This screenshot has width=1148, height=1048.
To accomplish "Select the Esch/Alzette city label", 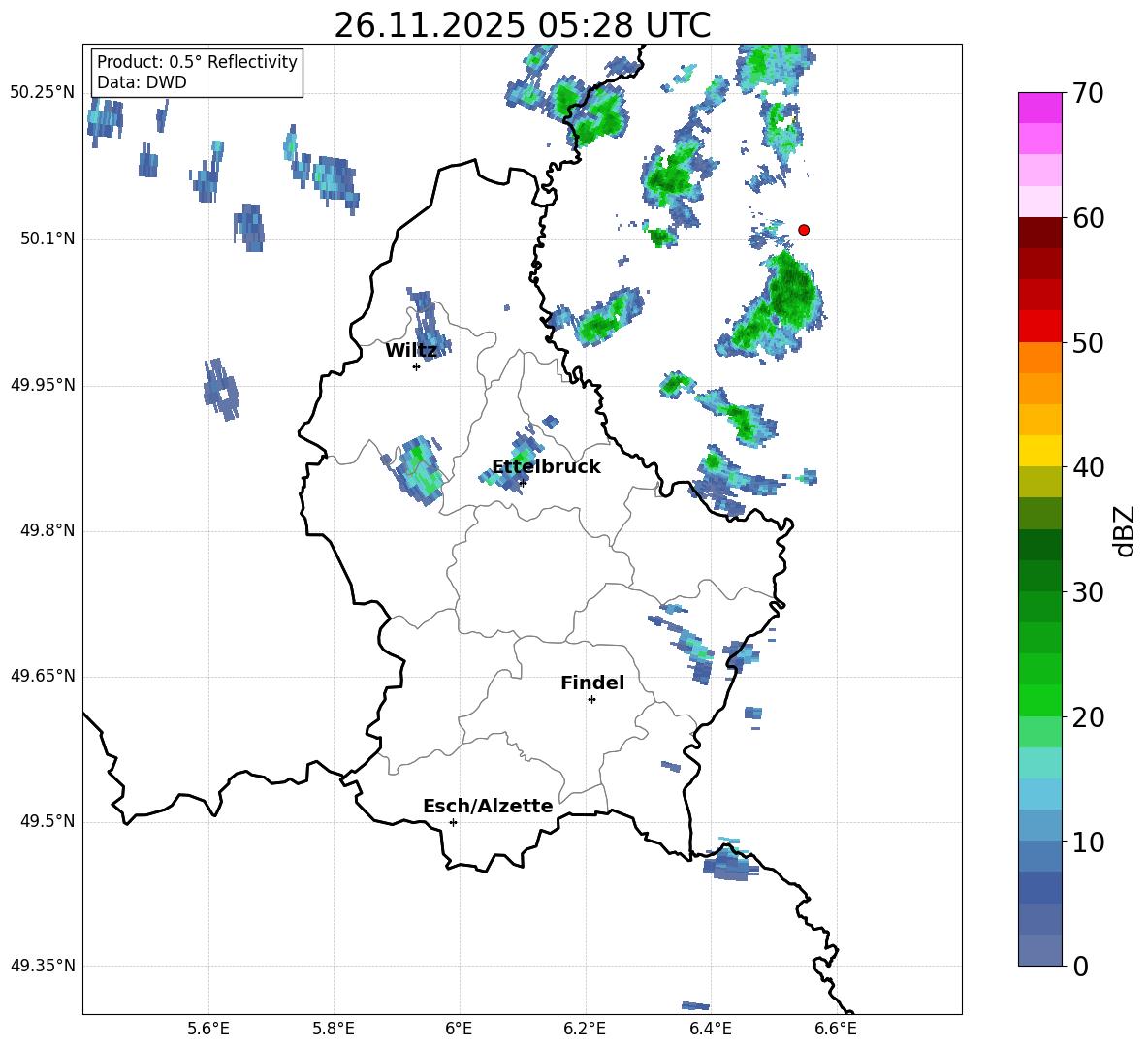I will pyautogui.click(x=488, y=806).
